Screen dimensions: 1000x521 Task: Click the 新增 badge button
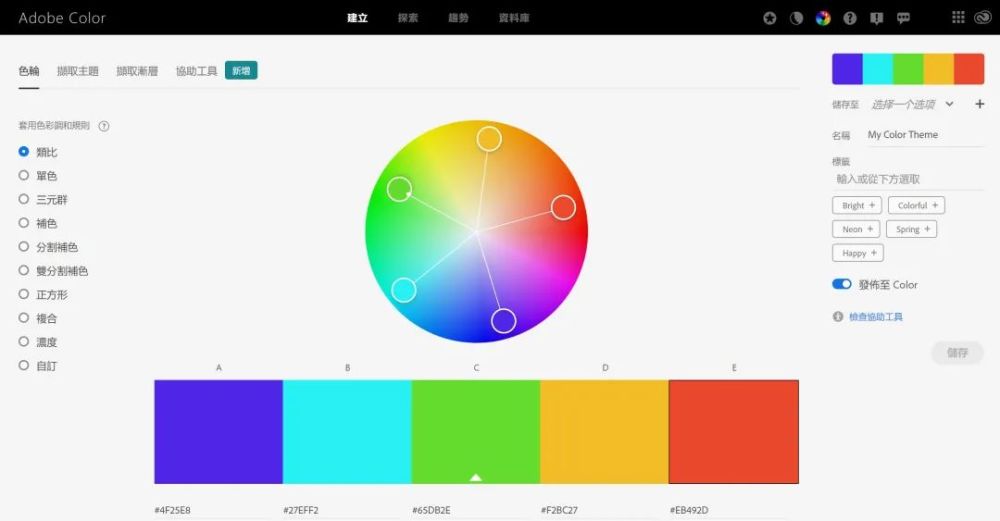[241, 71]
